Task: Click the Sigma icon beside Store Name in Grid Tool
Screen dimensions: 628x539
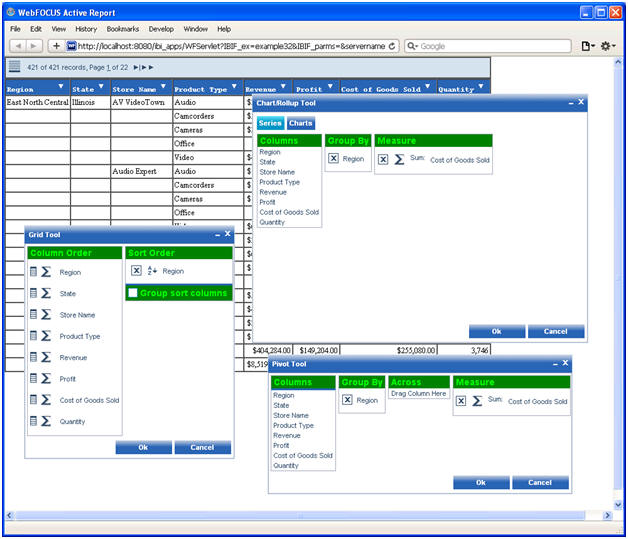Action: pyautogui.click(x=46, y=314)
